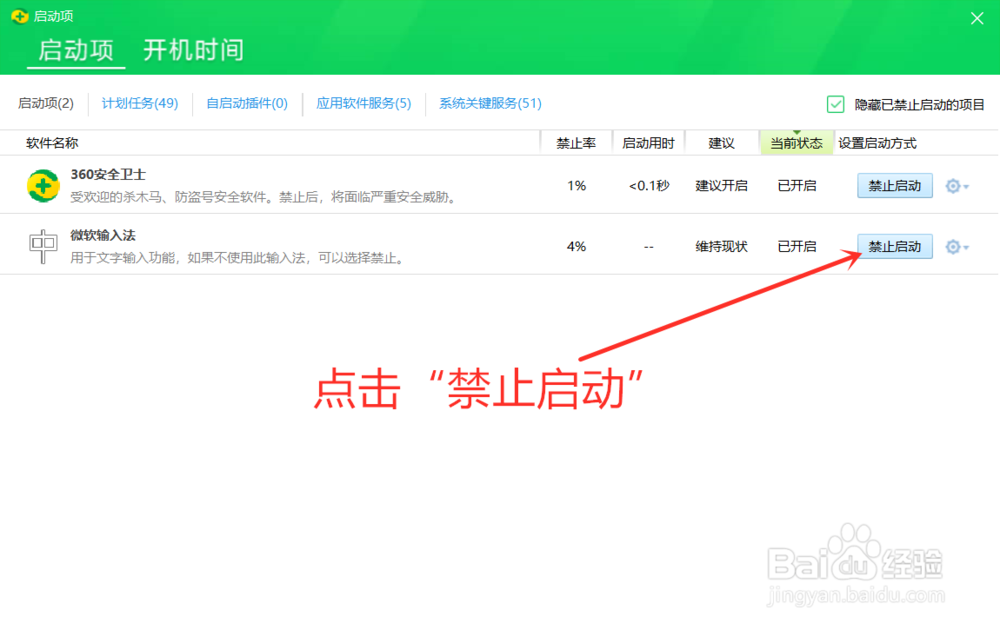Open settings gear for 微软输入法 row
Image resolution: width=1000 pixels, height=630 pixels.
pos(957,247)
